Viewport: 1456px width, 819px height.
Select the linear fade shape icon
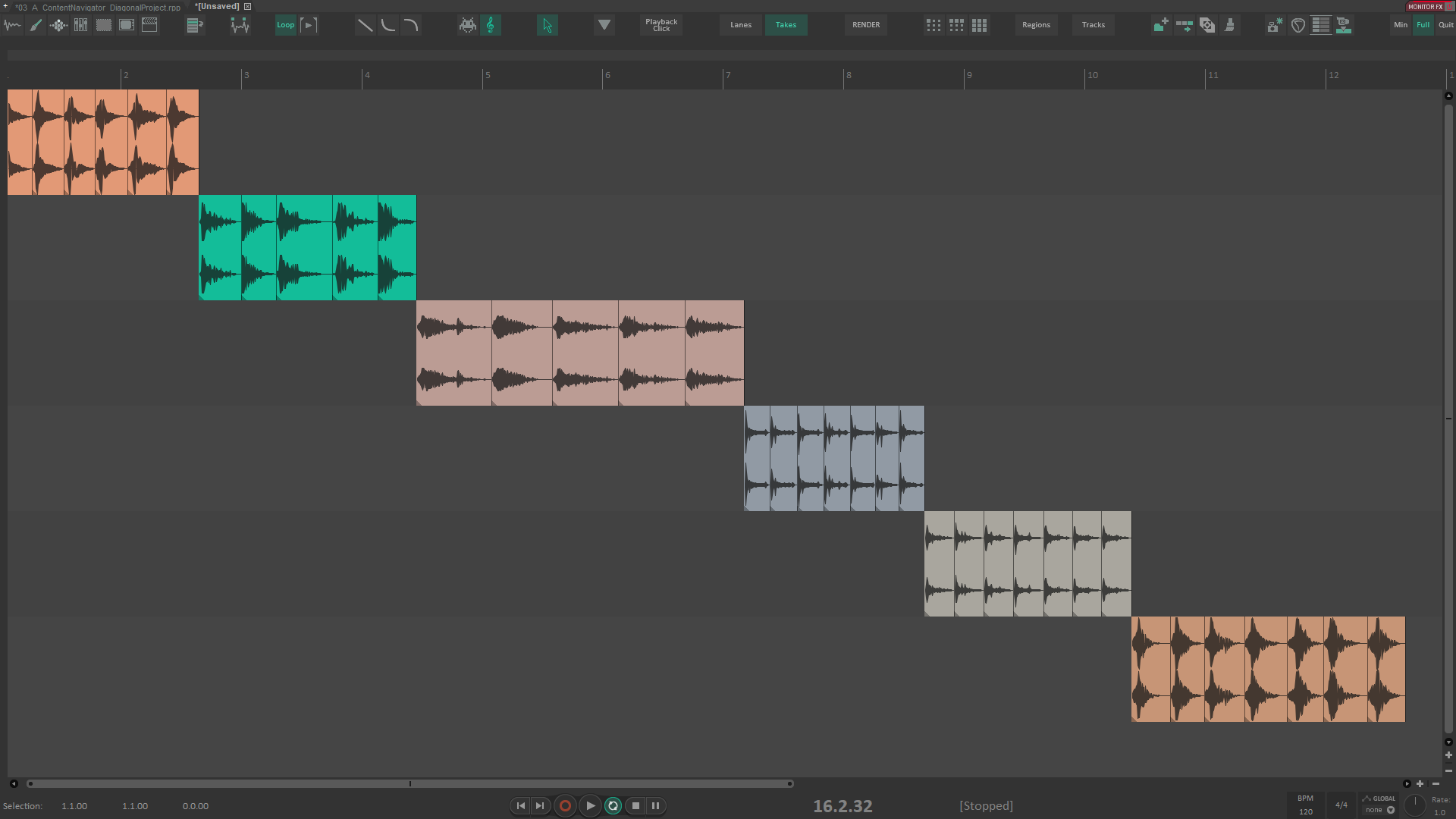[x=365, y=25]
